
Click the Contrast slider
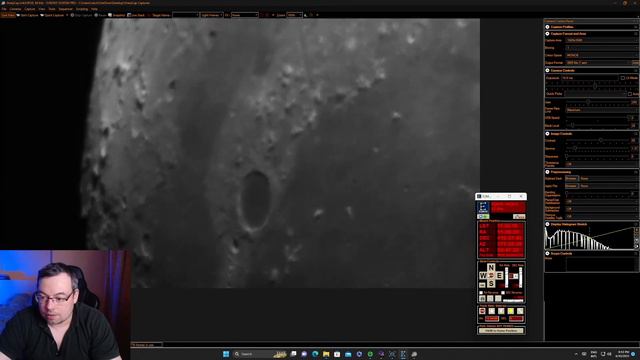pos(598,140)
